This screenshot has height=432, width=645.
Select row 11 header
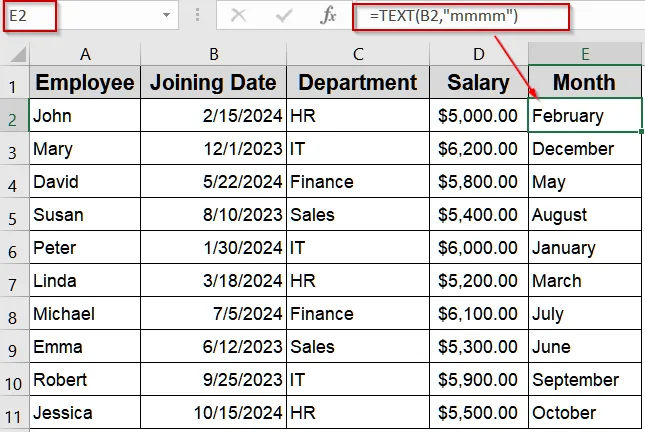[14, 413]
